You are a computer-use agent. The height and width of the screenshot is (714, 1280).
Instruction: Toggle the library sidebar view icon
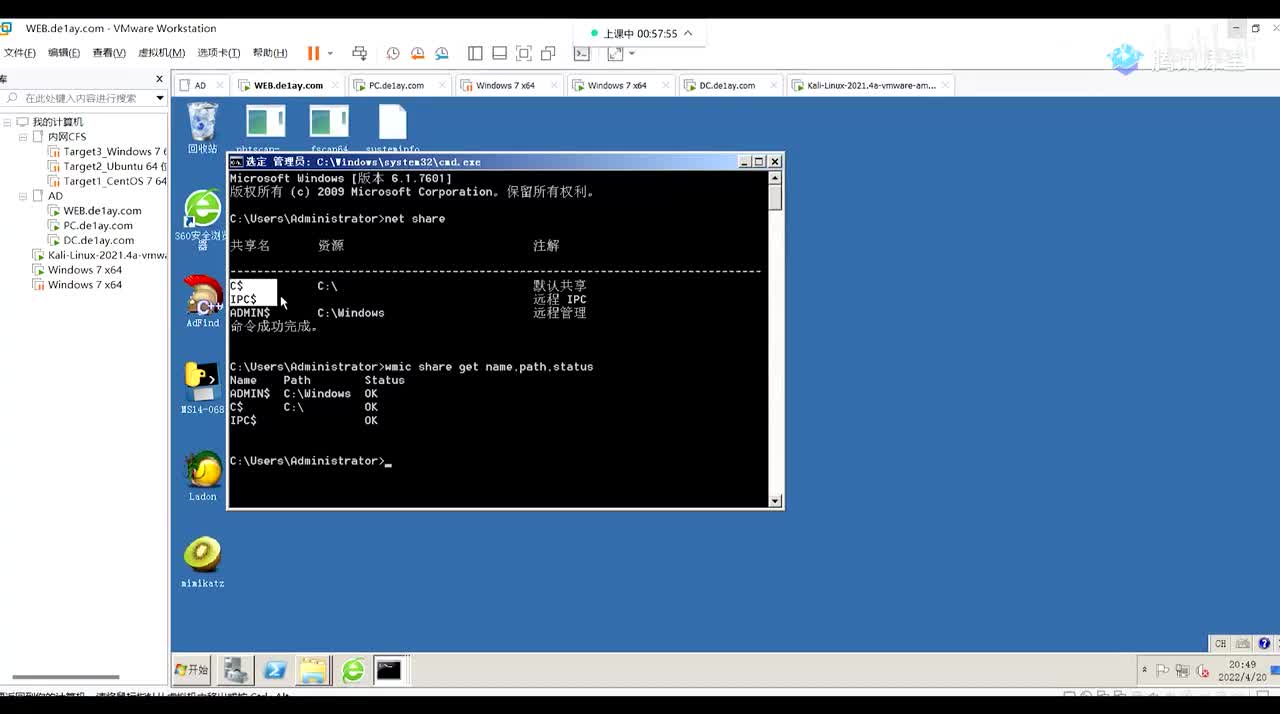tap(475, 53)
